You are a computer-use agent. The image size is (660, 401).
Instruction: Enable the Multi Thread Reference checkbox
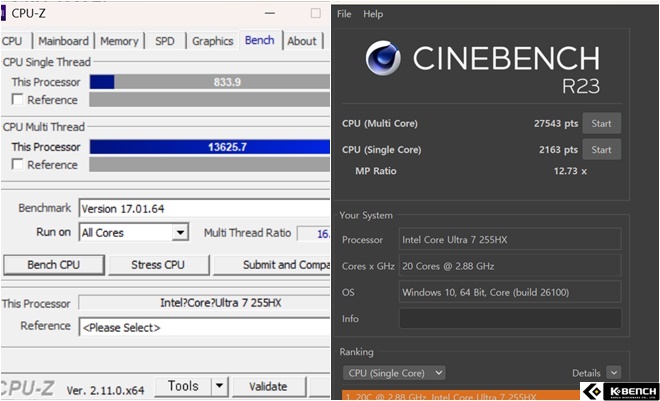[17, 165]
